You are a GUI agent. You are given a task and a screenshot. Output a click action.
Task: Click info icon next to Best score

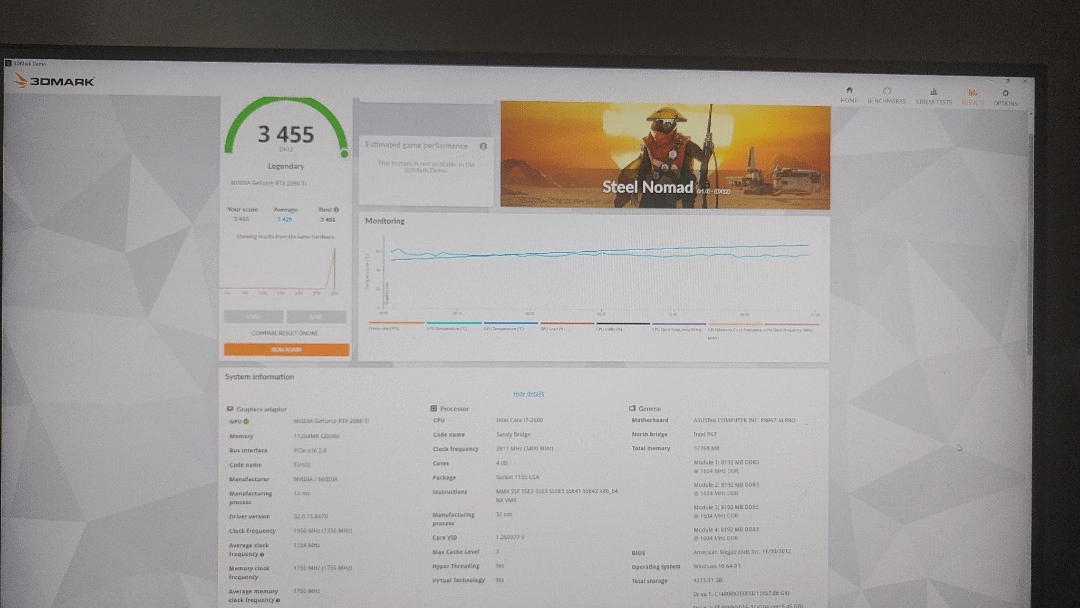tap(336, 210)
